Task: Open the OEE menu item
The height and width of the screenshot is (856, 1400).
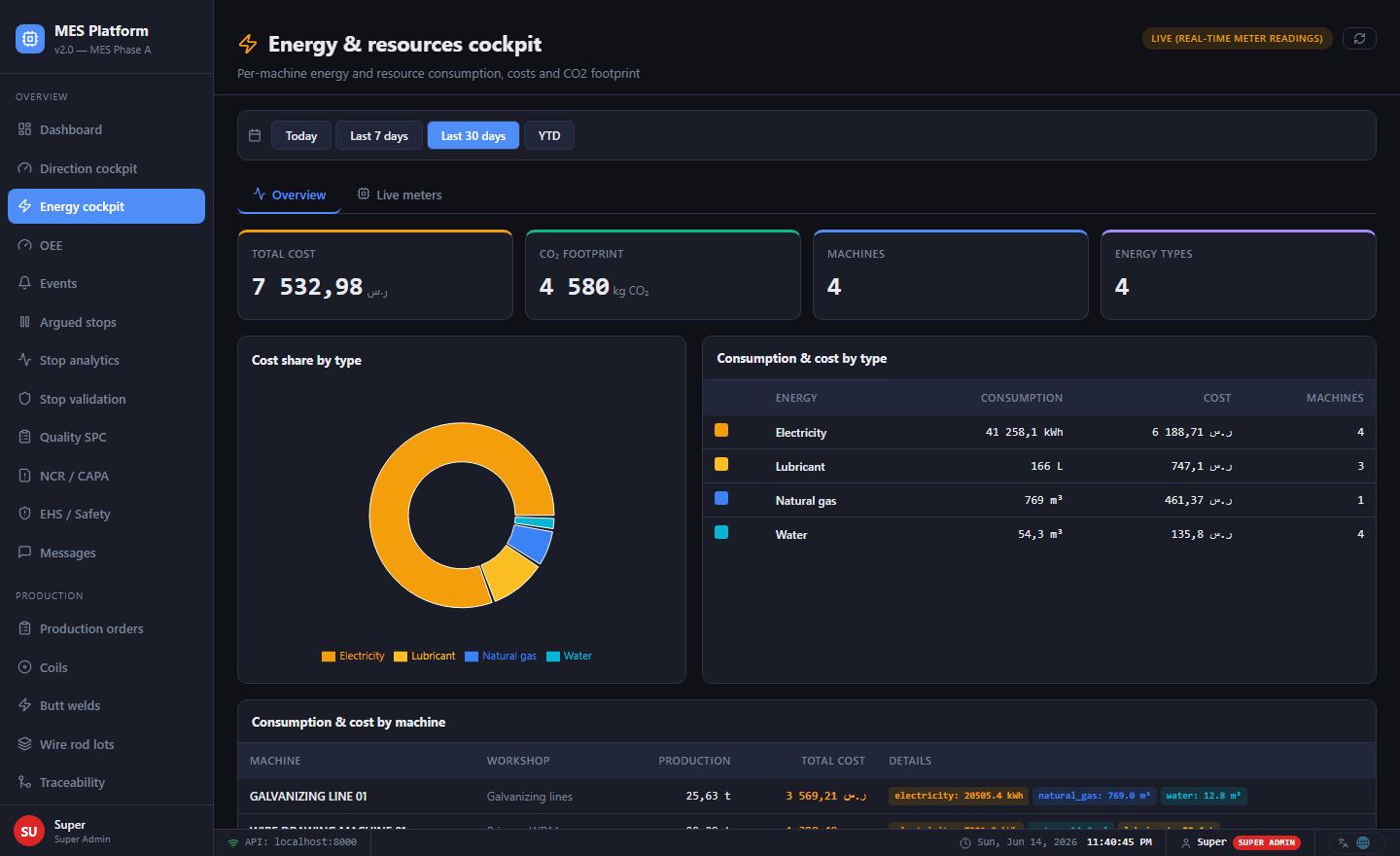Action: (106, 245)
